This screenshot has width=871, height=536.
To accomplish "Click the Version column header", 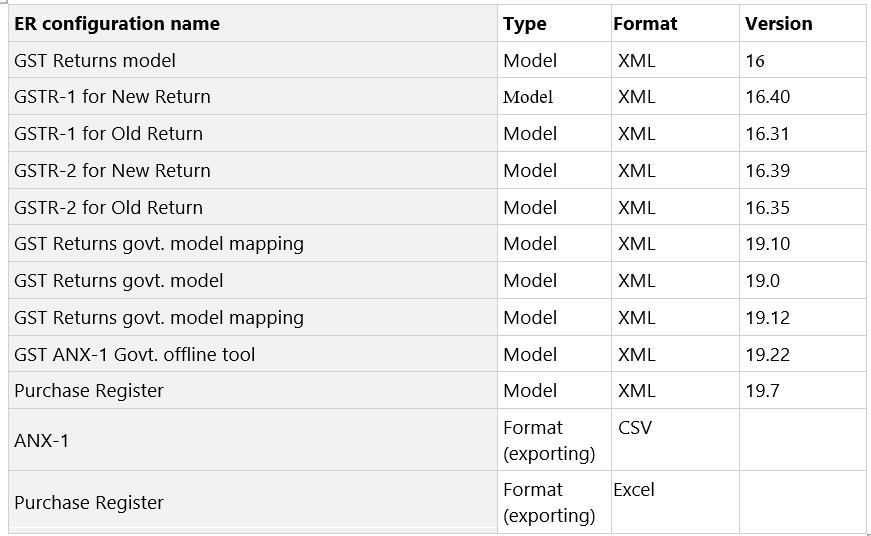I will [x=778, y=23].
